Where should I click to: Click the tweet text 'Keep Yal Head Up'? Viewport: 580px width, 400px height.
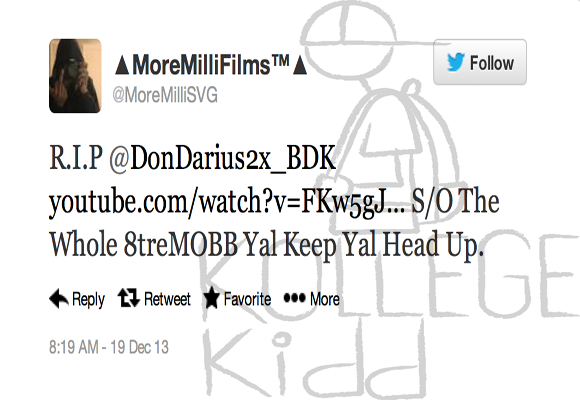381,246
